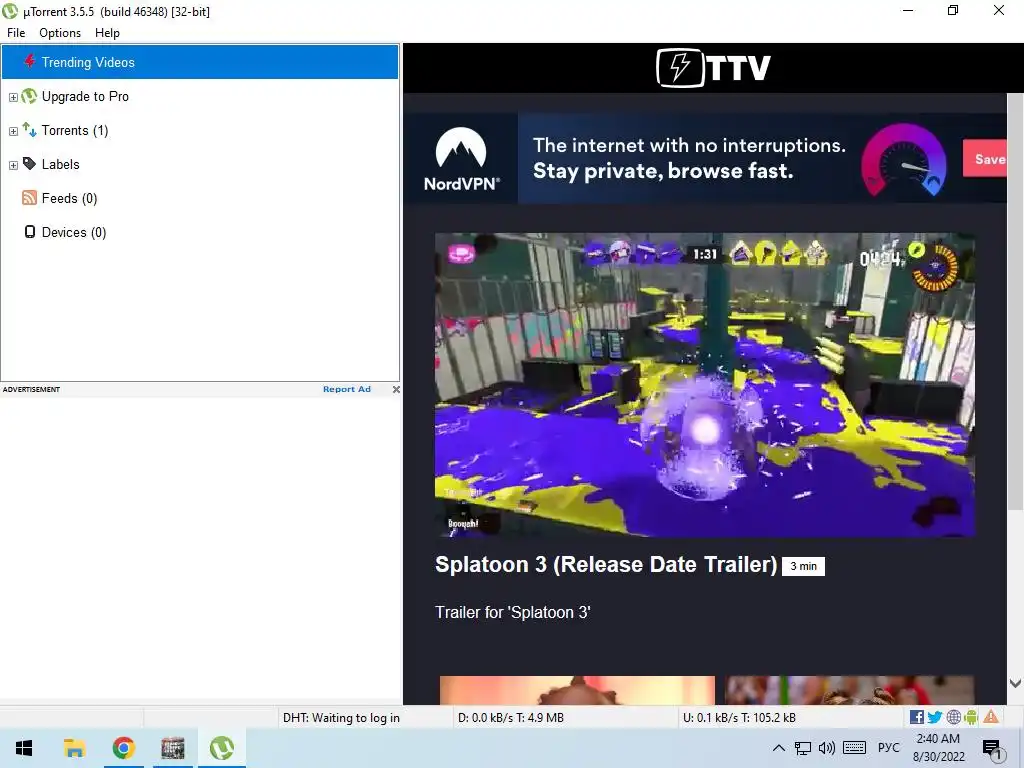Open Google Chrome from taskbar

pos(123,748)
